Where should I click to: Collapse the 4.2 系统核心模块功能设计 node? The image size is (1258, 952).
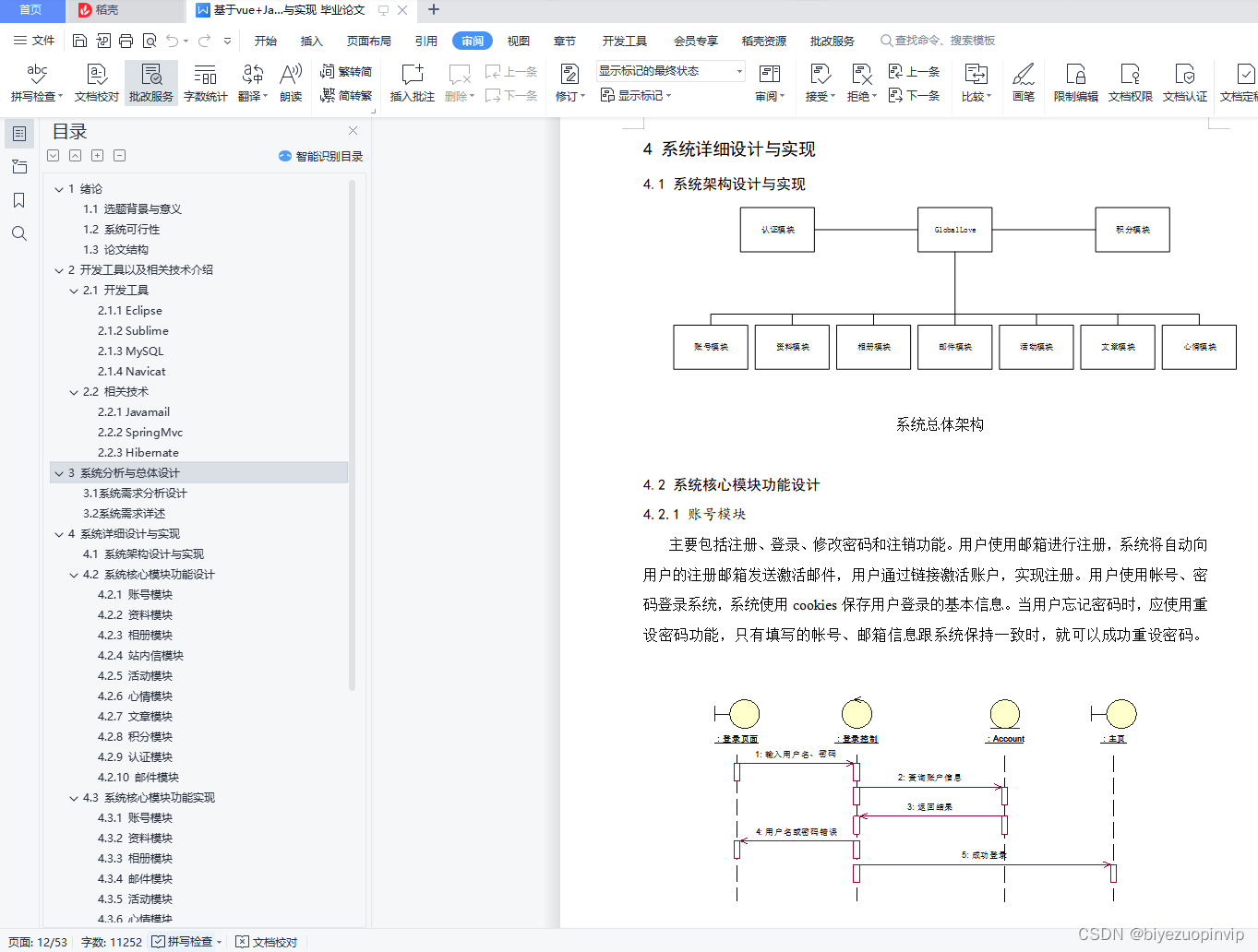74,575
